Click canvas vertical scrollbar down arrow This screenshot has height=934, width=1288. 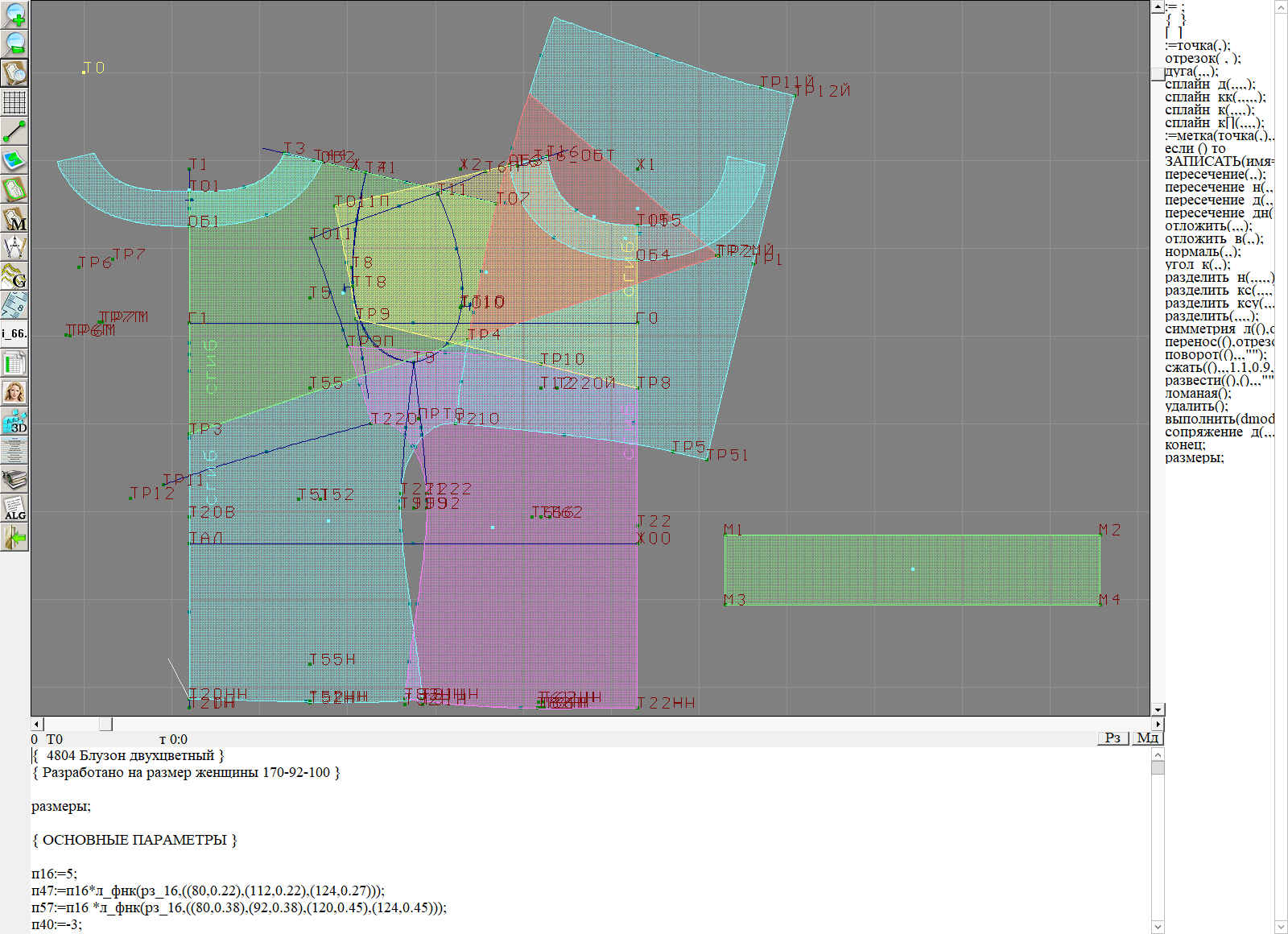click(1158, 709)
